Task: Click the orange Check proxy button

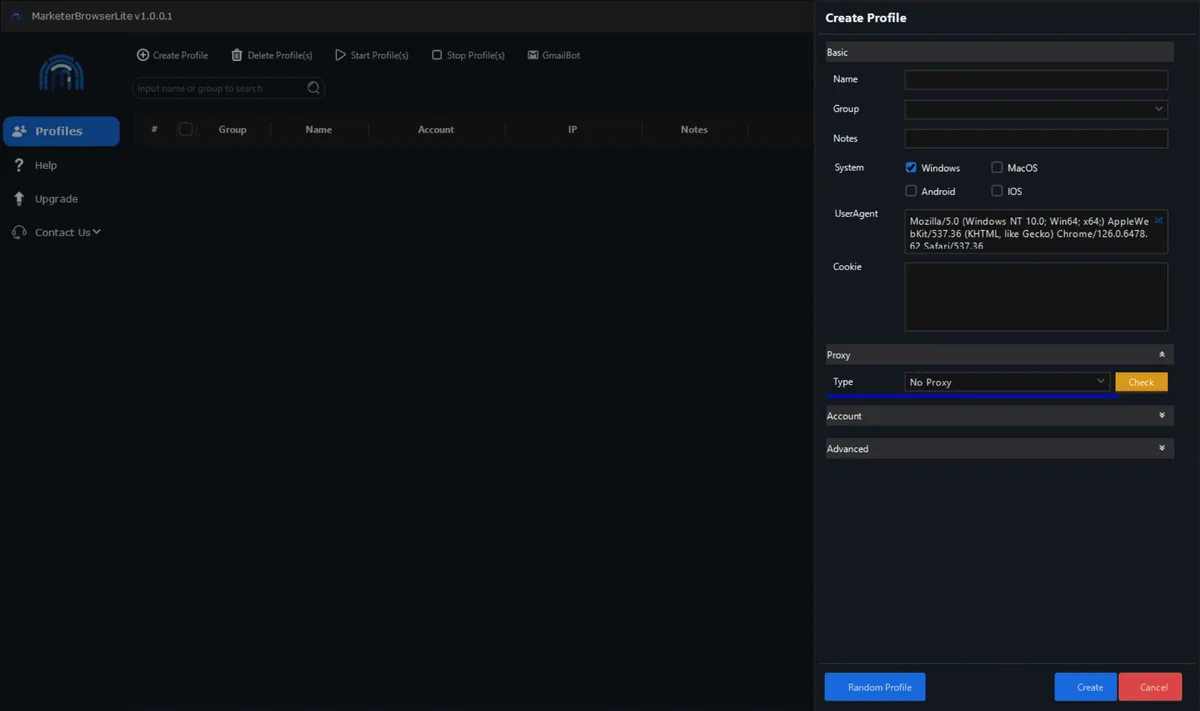Action: (1142, 382)
